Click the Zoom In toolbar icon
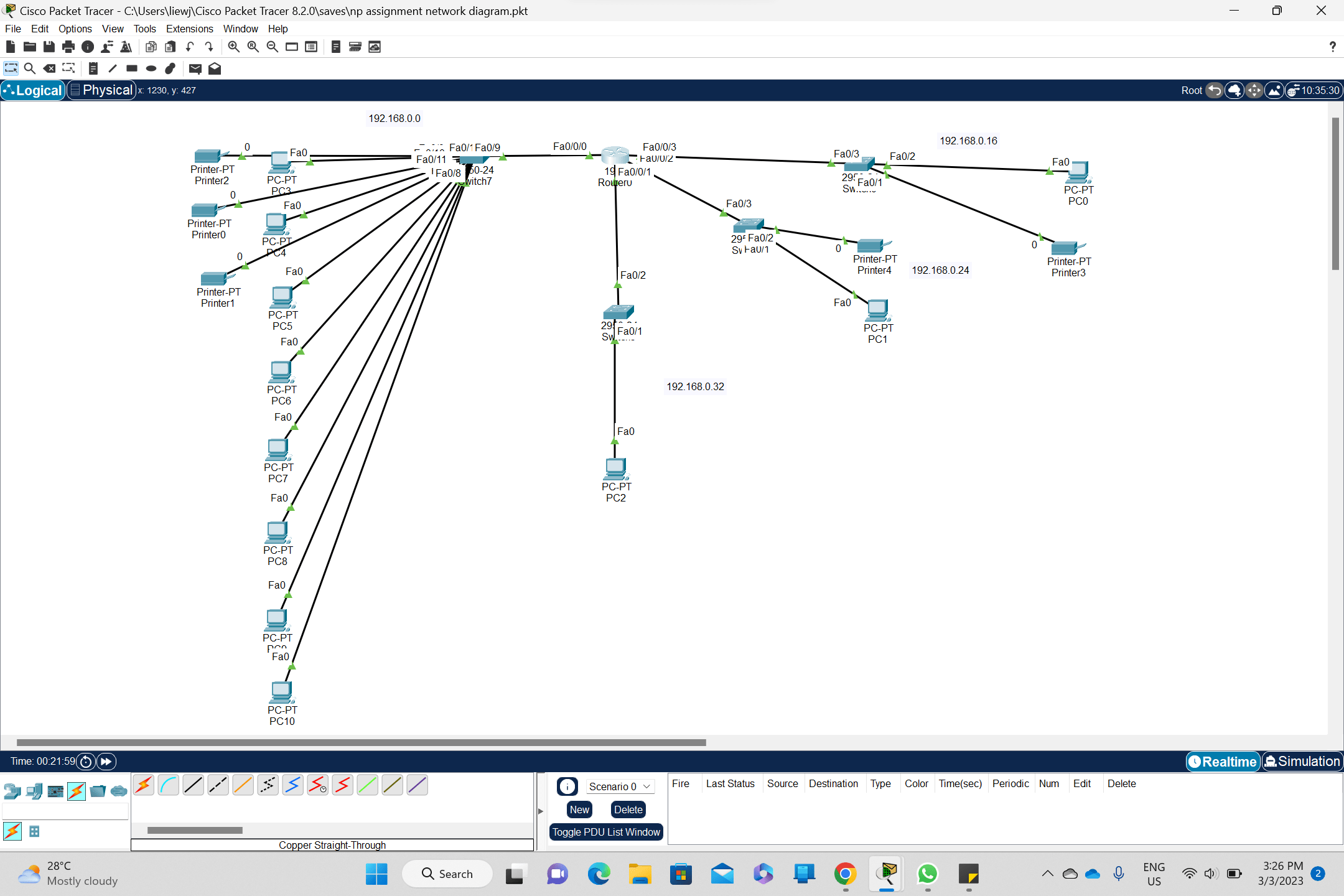The width and height of the screenshot is (1344, 896). coord(233,47)
